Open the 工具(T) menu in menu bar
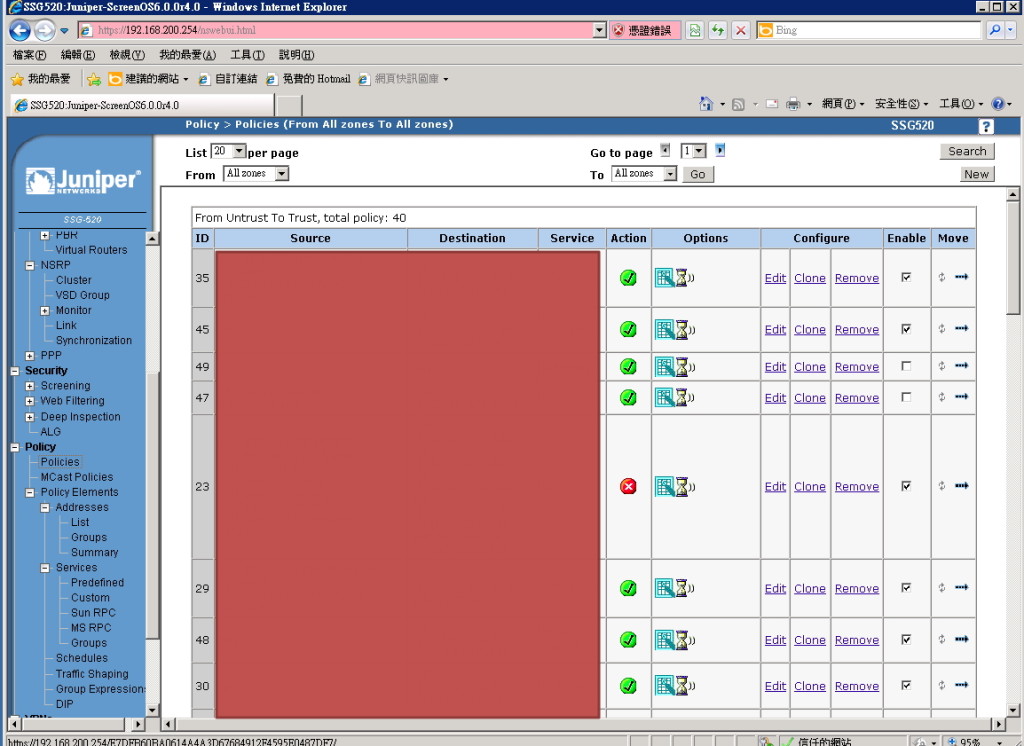 click(x=247, y=55)
